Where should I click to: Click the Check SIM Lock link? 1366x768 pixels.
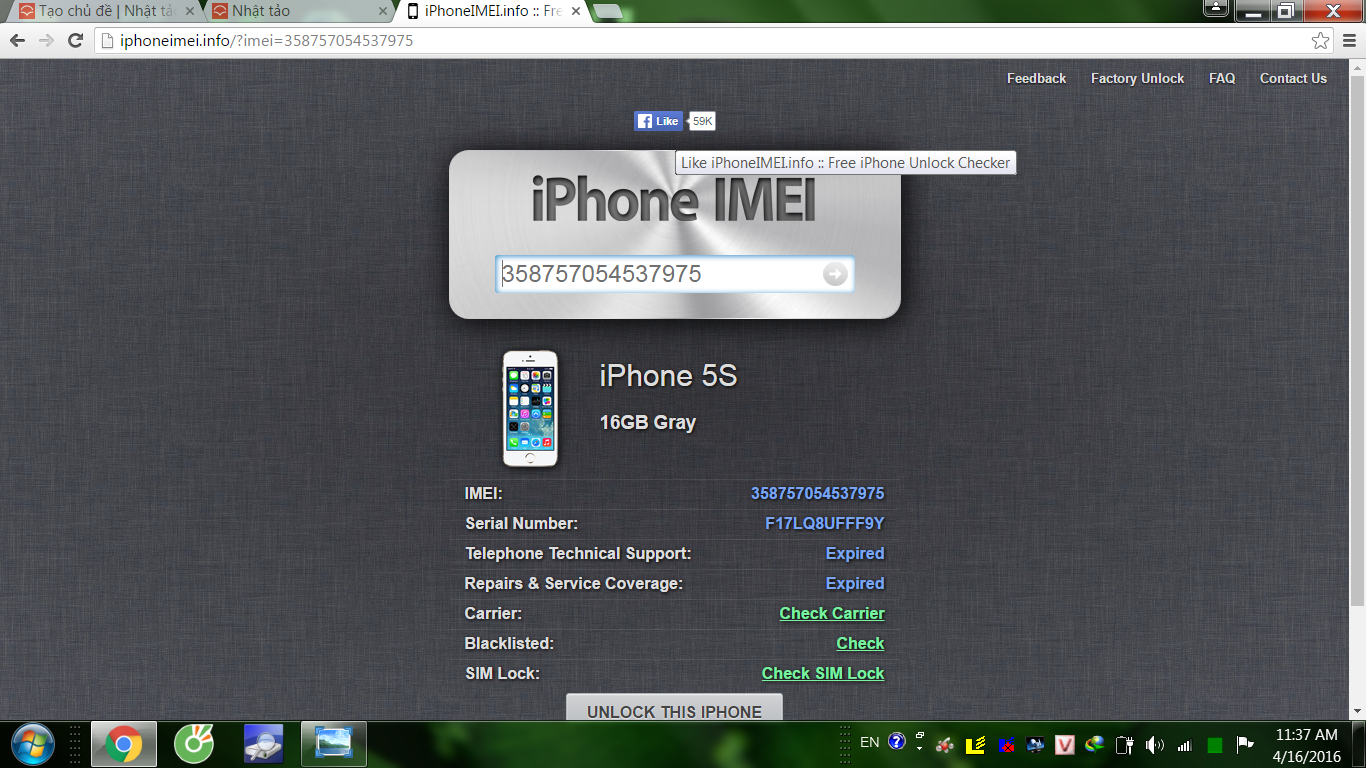(x=823, y=673)
